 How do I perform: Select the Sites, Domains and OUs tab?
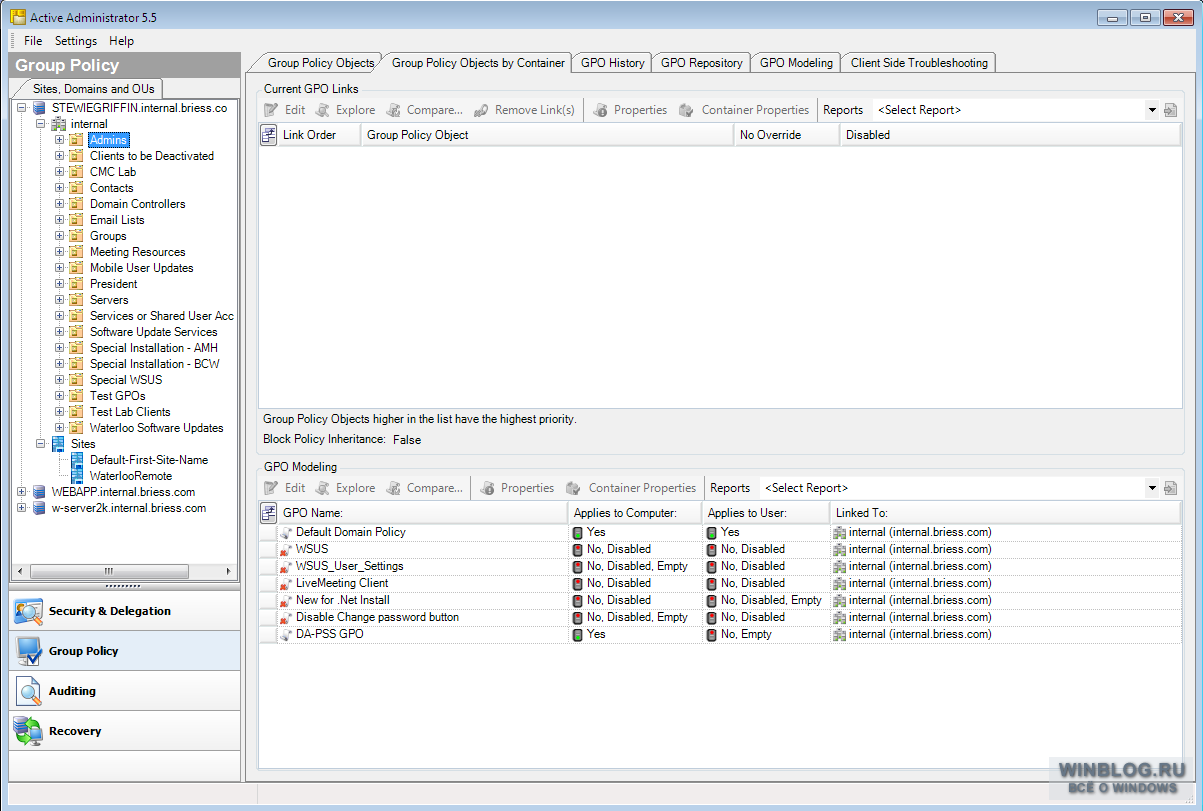(93, 89)
